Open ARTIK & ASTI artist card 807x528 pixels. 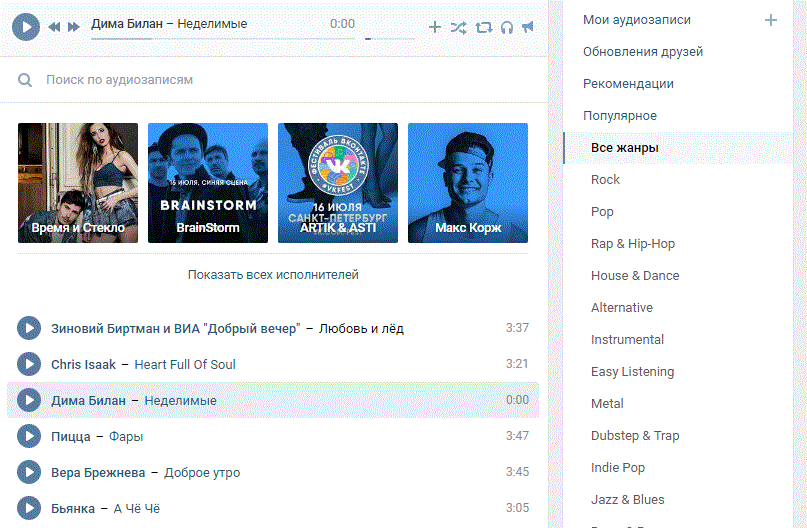(338, 183)
